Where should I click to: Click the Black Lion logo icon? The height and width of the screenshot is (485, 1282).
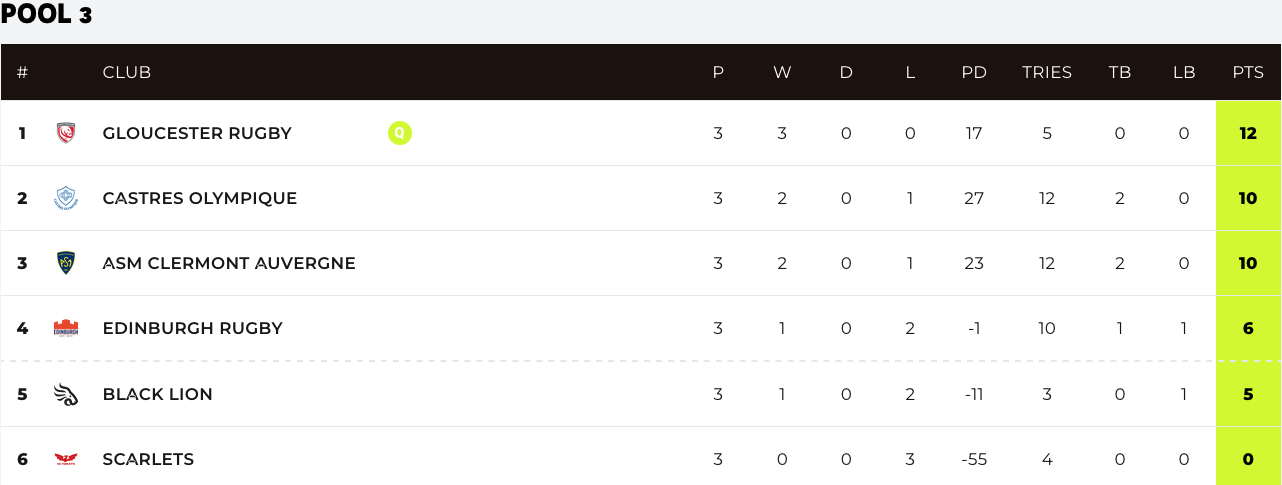click(x=66, y=394)
